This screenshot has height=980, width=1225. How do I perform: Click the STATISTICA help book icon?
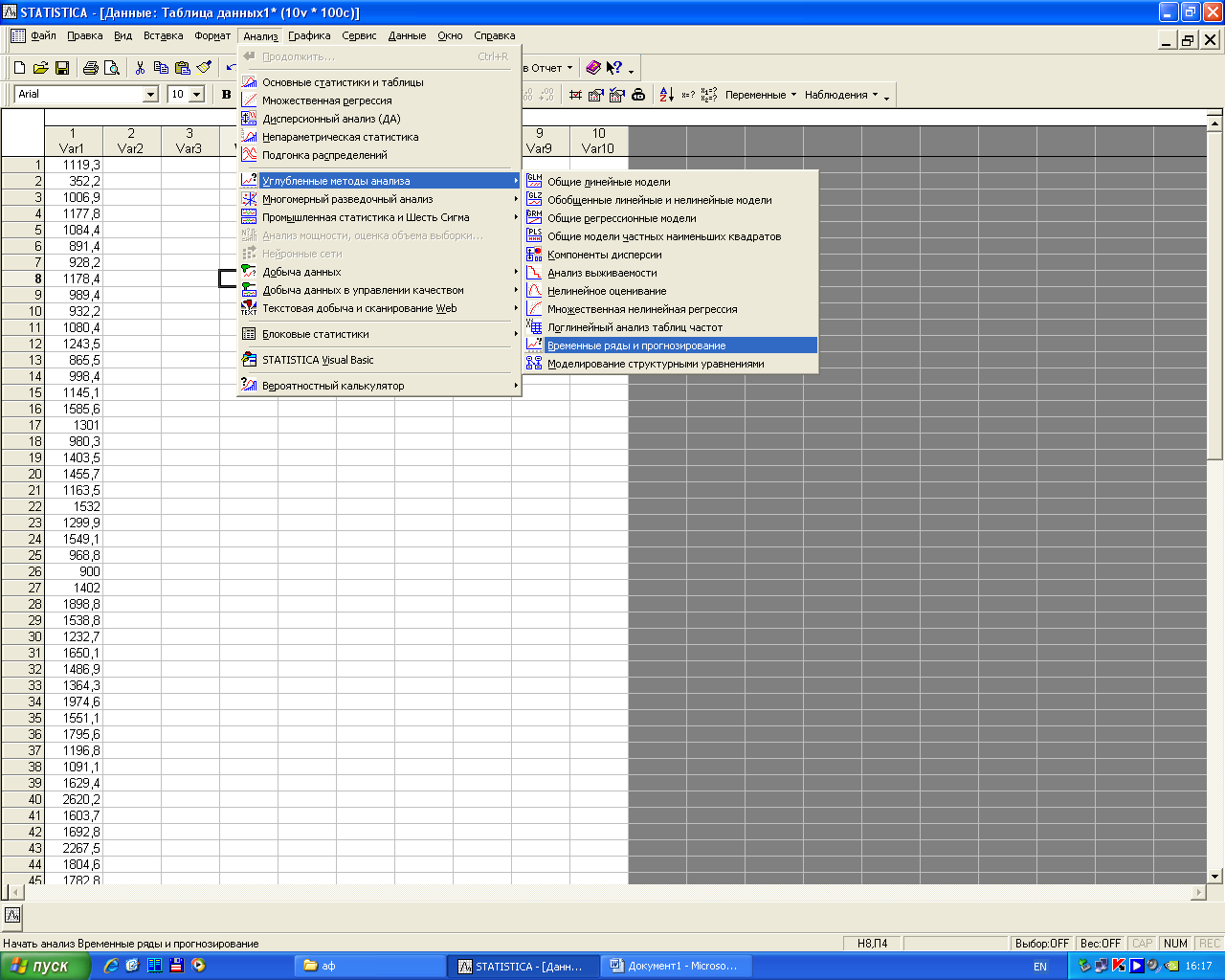[593, 68]
